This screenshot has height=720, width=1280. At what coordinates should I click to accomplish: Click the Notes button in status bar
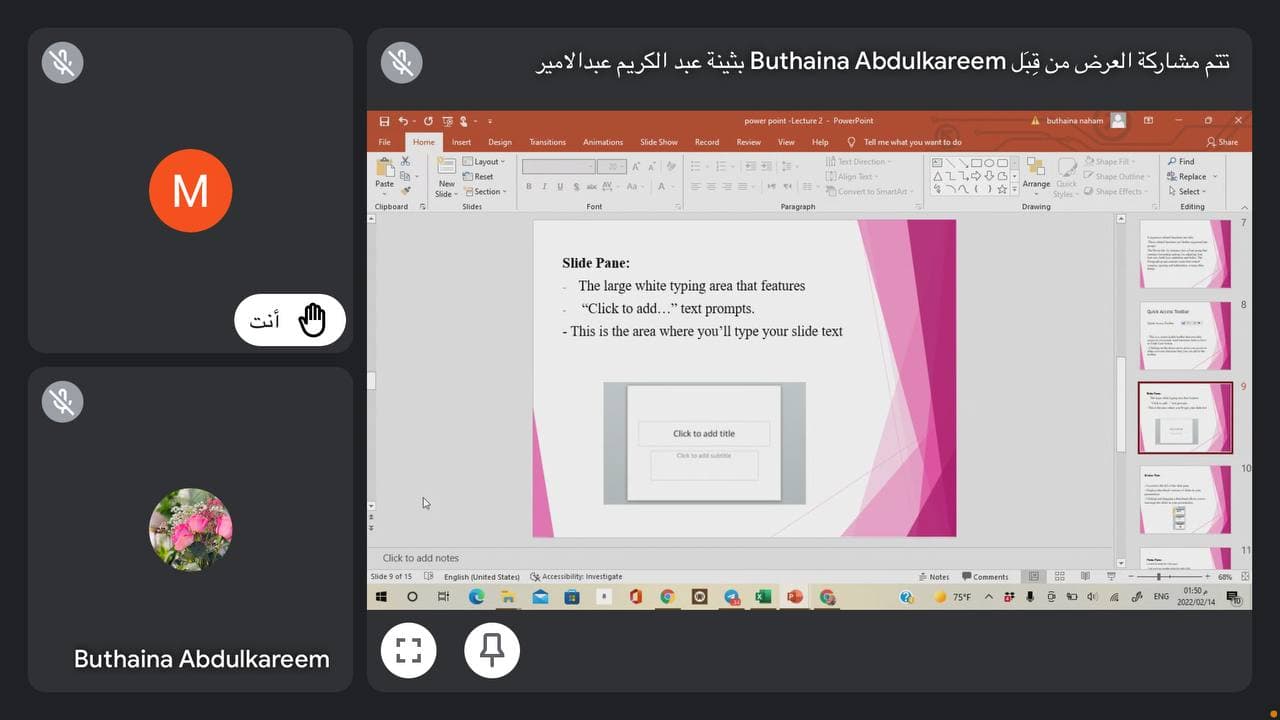pos(935,576)
